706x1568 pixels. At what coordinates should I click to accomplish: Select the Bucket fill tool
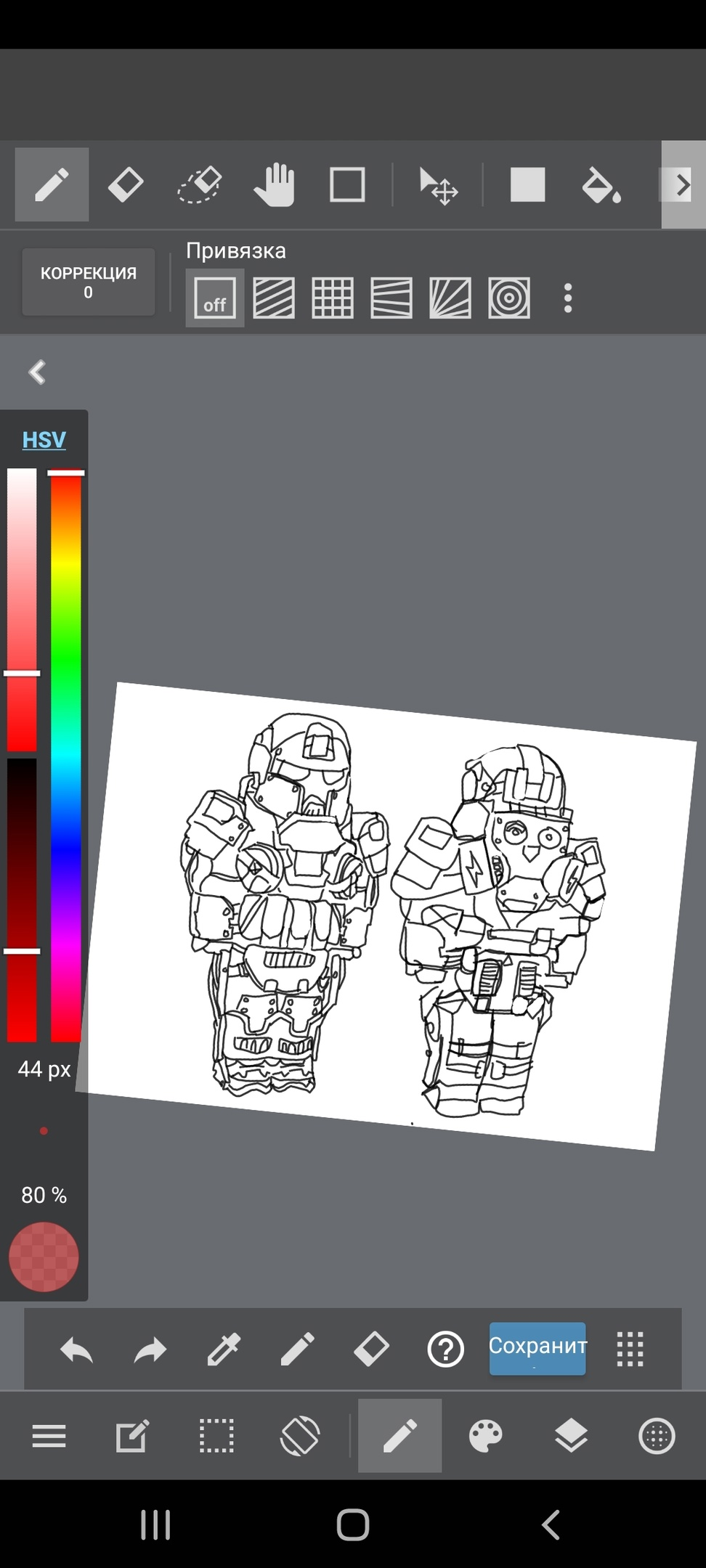[x=601, y=184]
